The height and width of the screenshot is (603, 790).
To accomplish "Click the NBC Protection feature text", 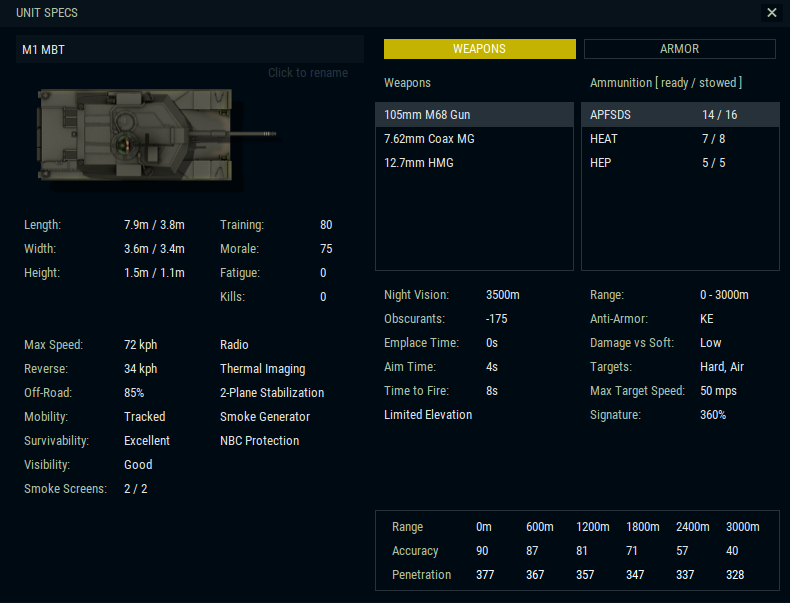I will (x=259, y=441).
